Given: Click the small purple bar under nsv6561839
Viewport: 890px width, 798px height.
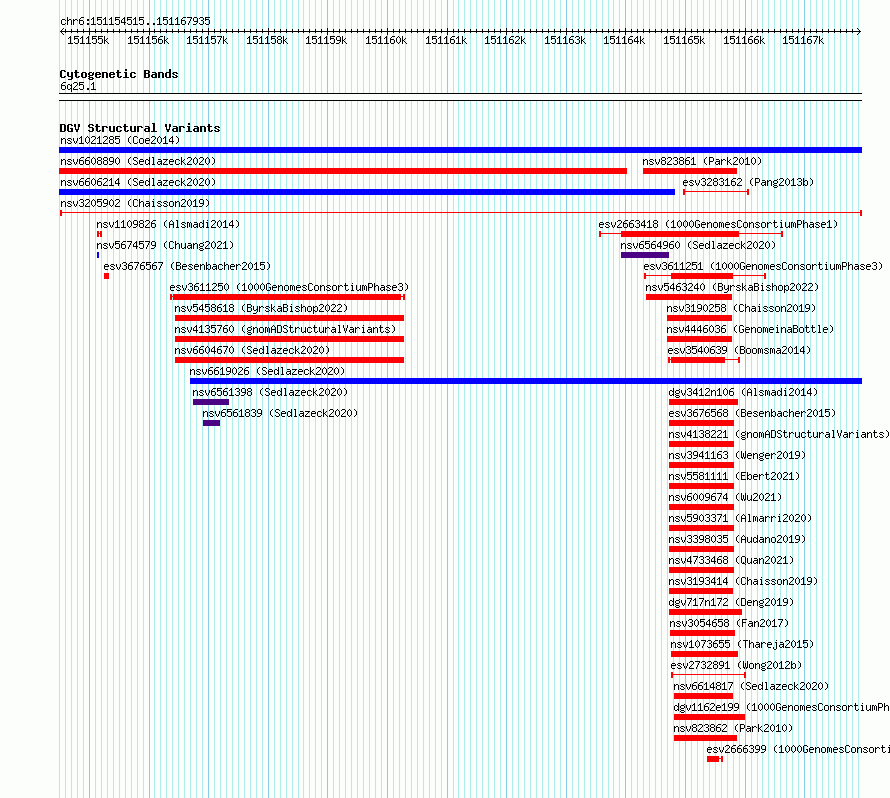Looking at the screenshot, I should pos(211,423).
